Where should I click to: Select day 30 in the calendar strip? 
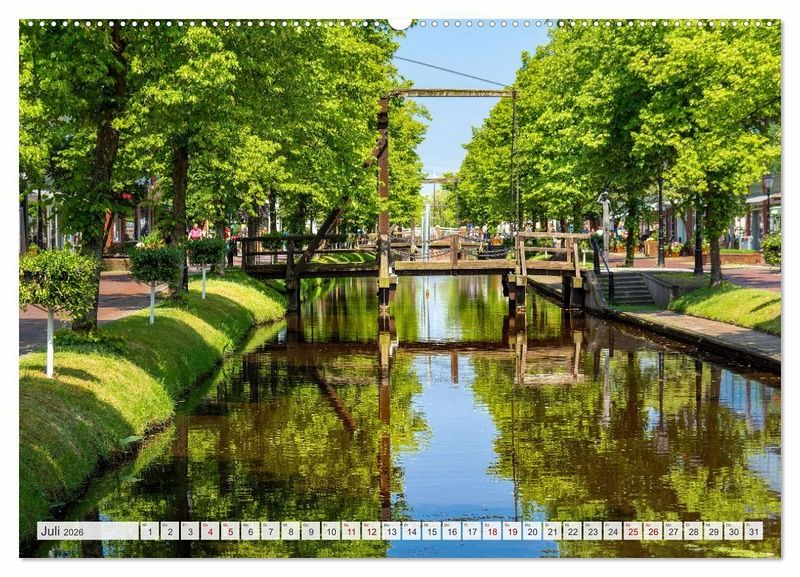point(734,531)
